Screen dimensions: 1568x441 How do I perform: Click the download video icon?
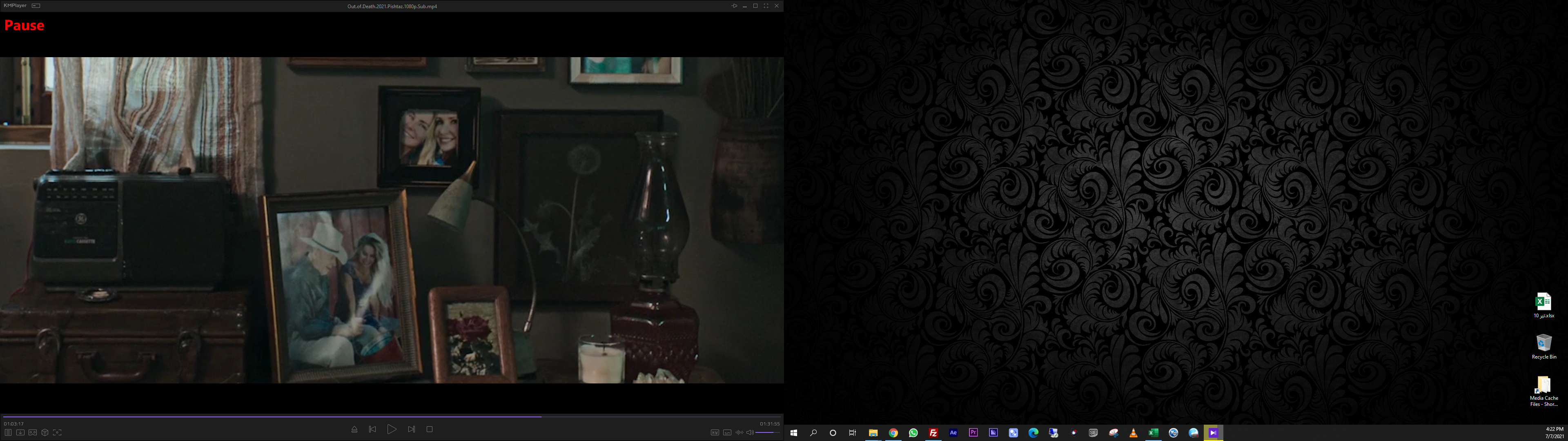20,432
